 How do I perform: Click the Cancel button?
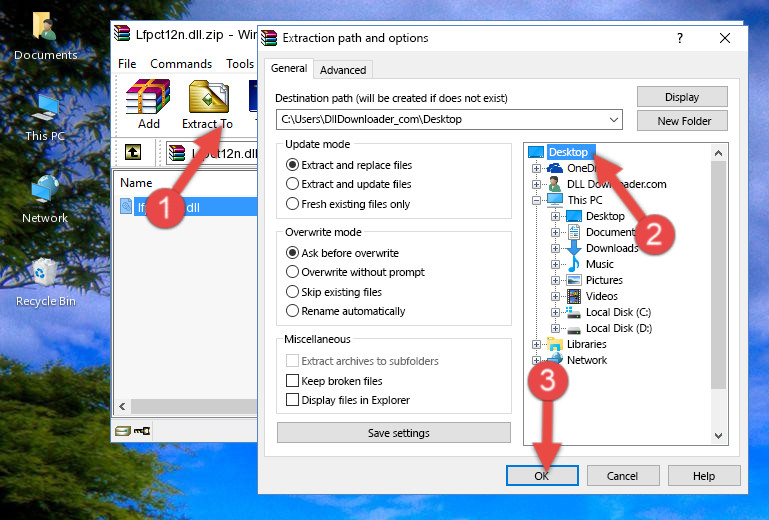pyautogui.click(x=623, y=476)
